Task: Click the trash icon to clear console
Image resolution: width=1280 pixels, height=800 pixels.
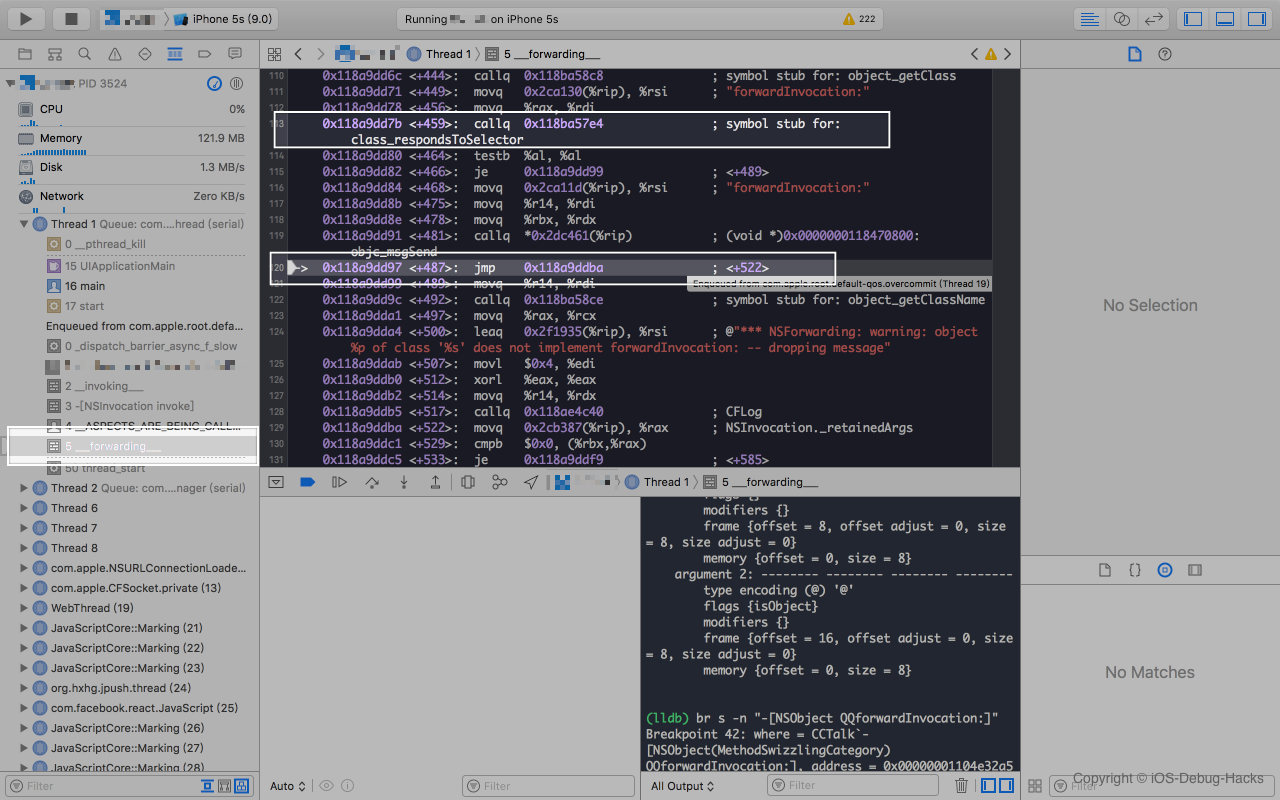Action: pos(961,786)
